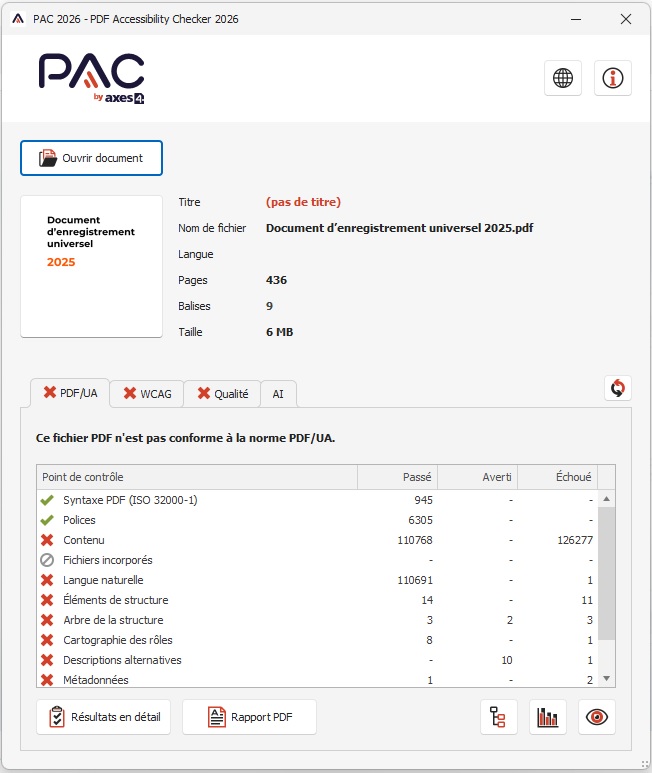Click the passed count 945
652x773 pixels.
click(423, 500)
